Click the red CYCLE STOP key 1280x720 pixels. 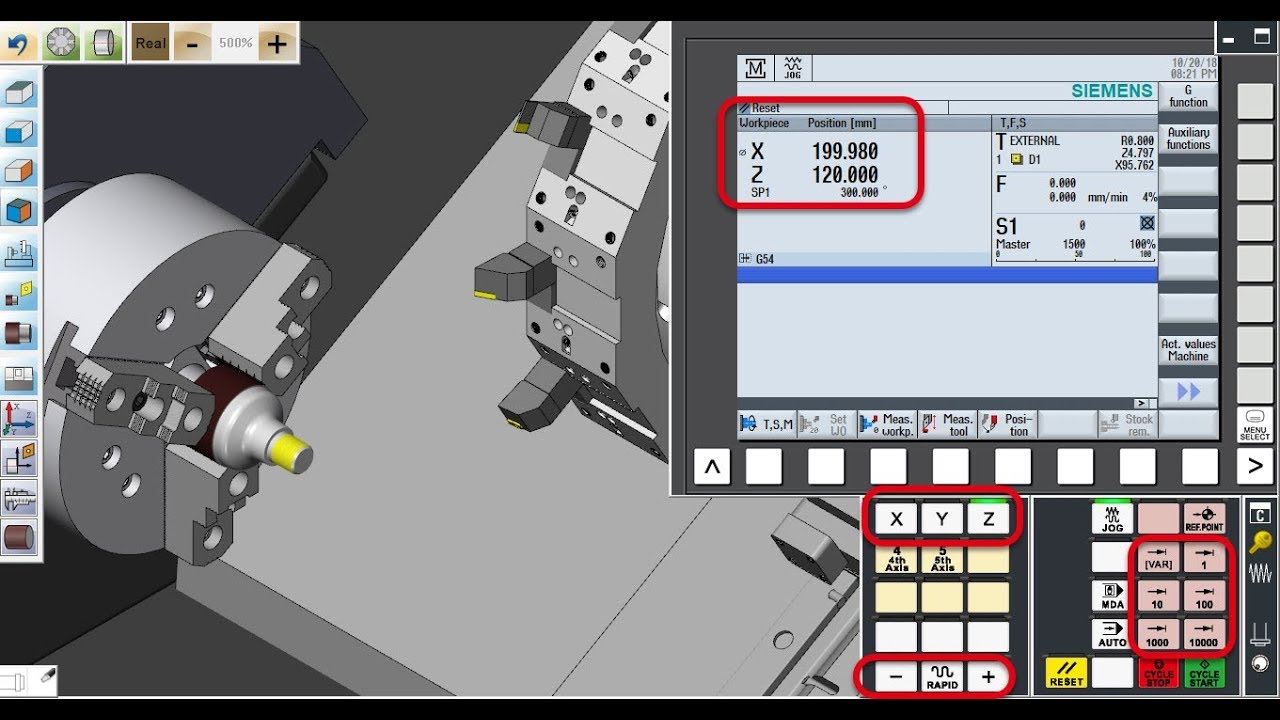click(1158, 673)
